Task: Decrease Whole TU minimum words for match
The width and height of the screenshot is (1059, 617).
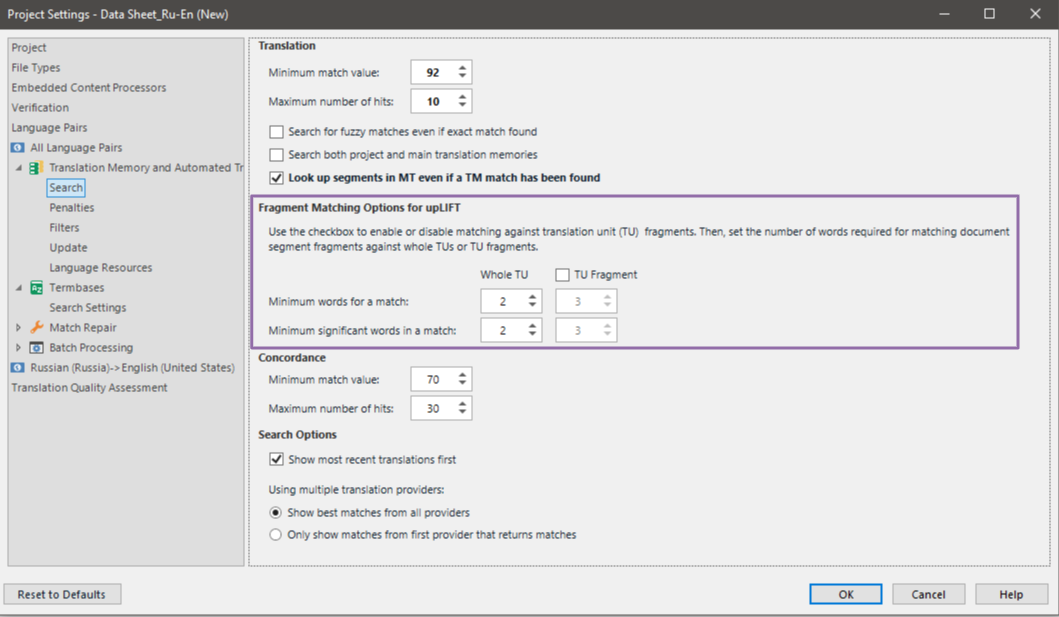Action: pos(532,305)
